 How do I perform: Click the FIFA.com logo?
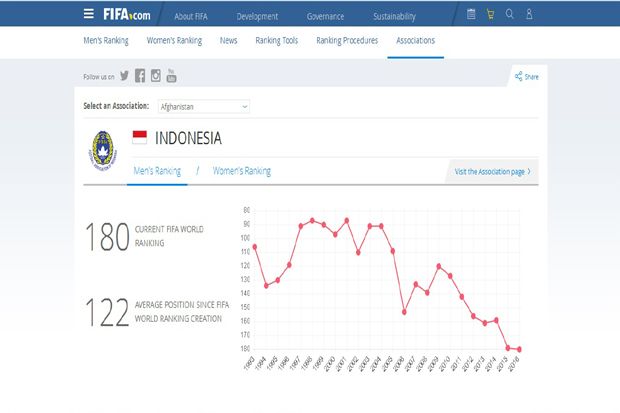pos(127,15)
